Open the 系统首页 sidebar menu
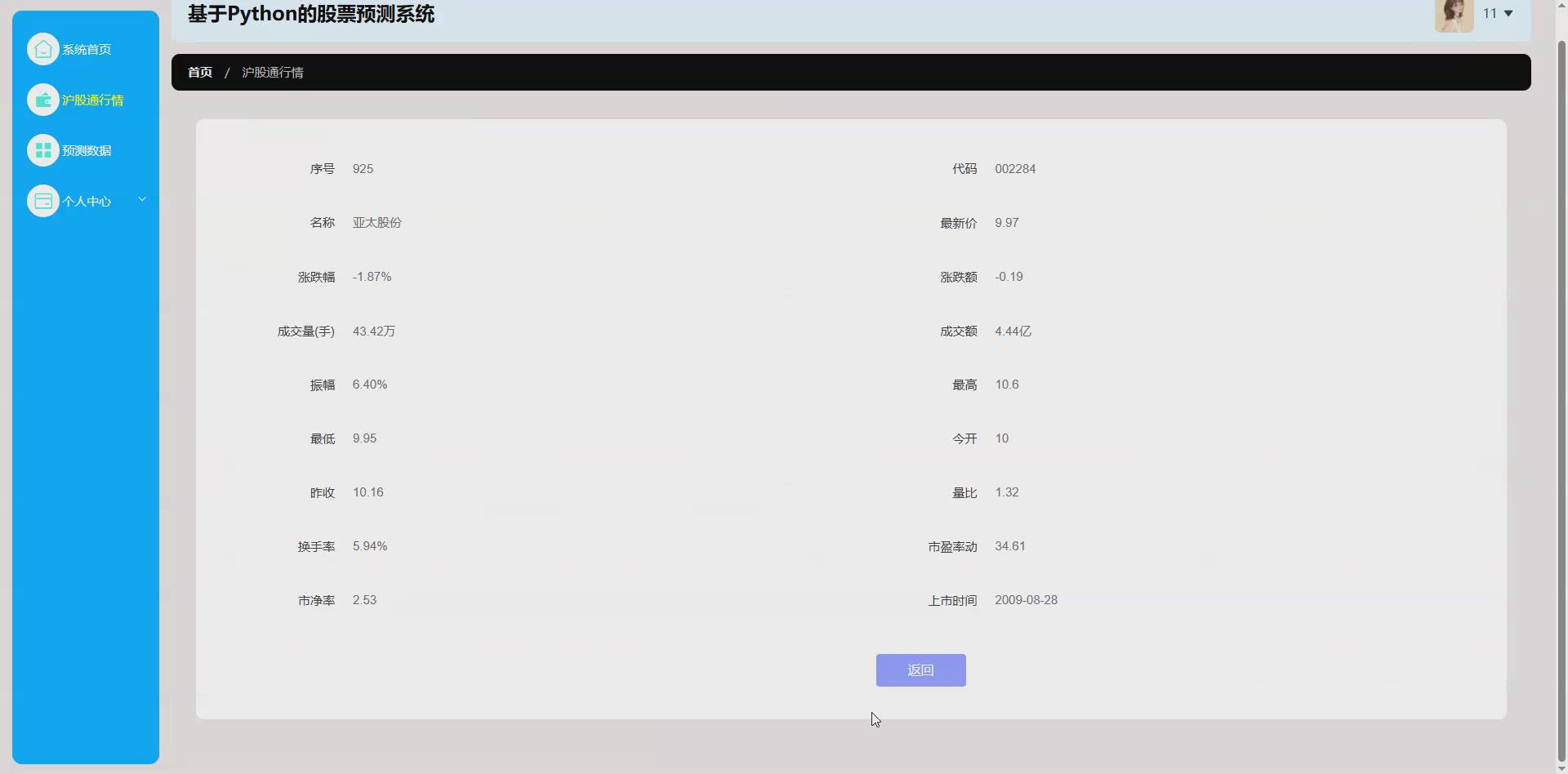Viewport: 1568px width, 774px height. [86, 49]
